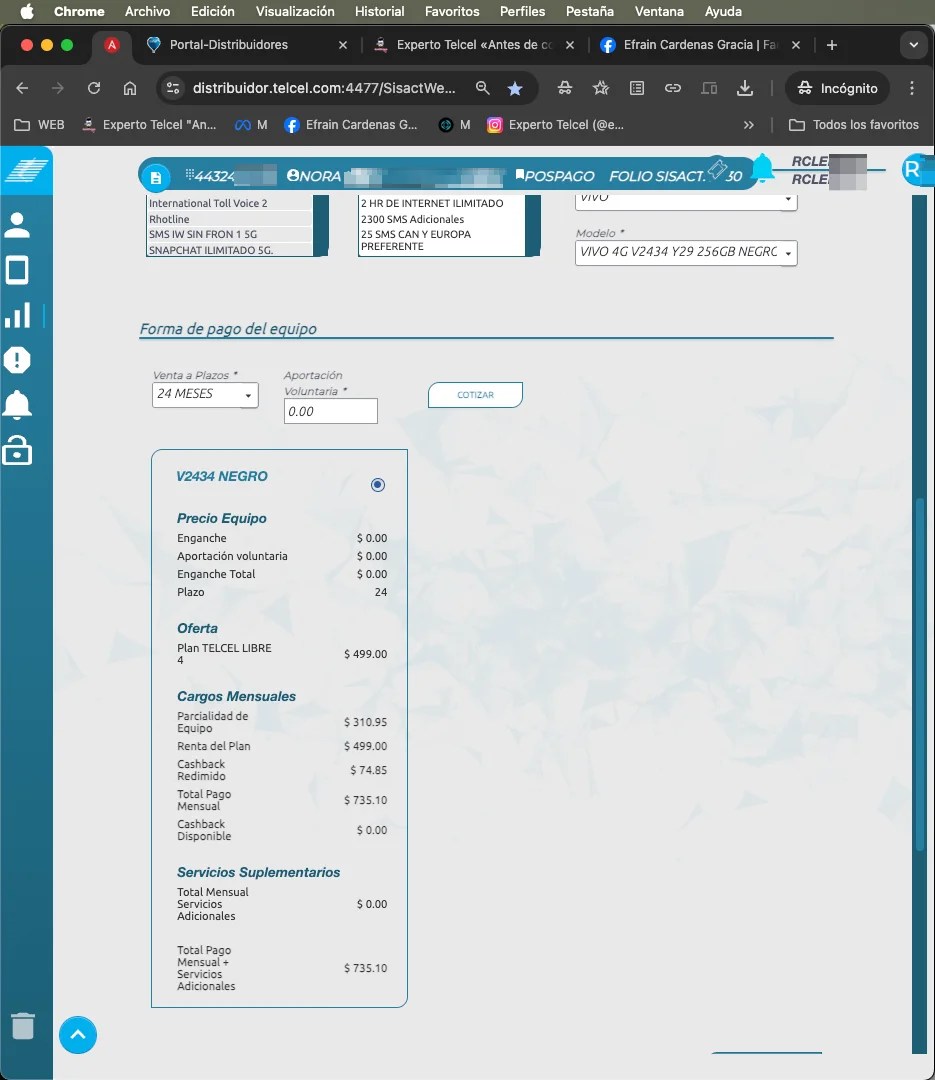Open the Perfiles menu

point(522,11)
